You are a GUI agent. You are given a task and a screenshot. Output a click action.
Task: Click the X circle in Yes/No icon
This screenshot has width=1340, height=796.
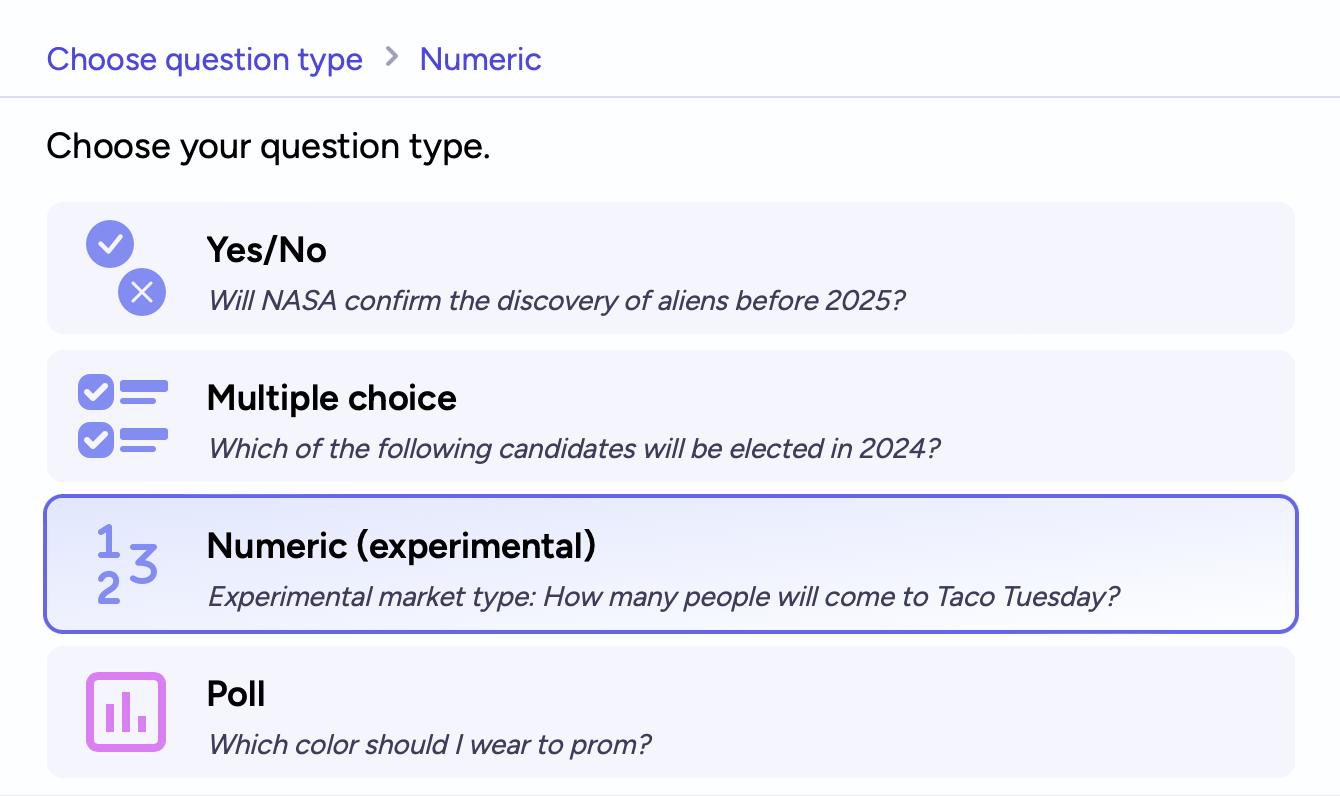click(142, 292)
